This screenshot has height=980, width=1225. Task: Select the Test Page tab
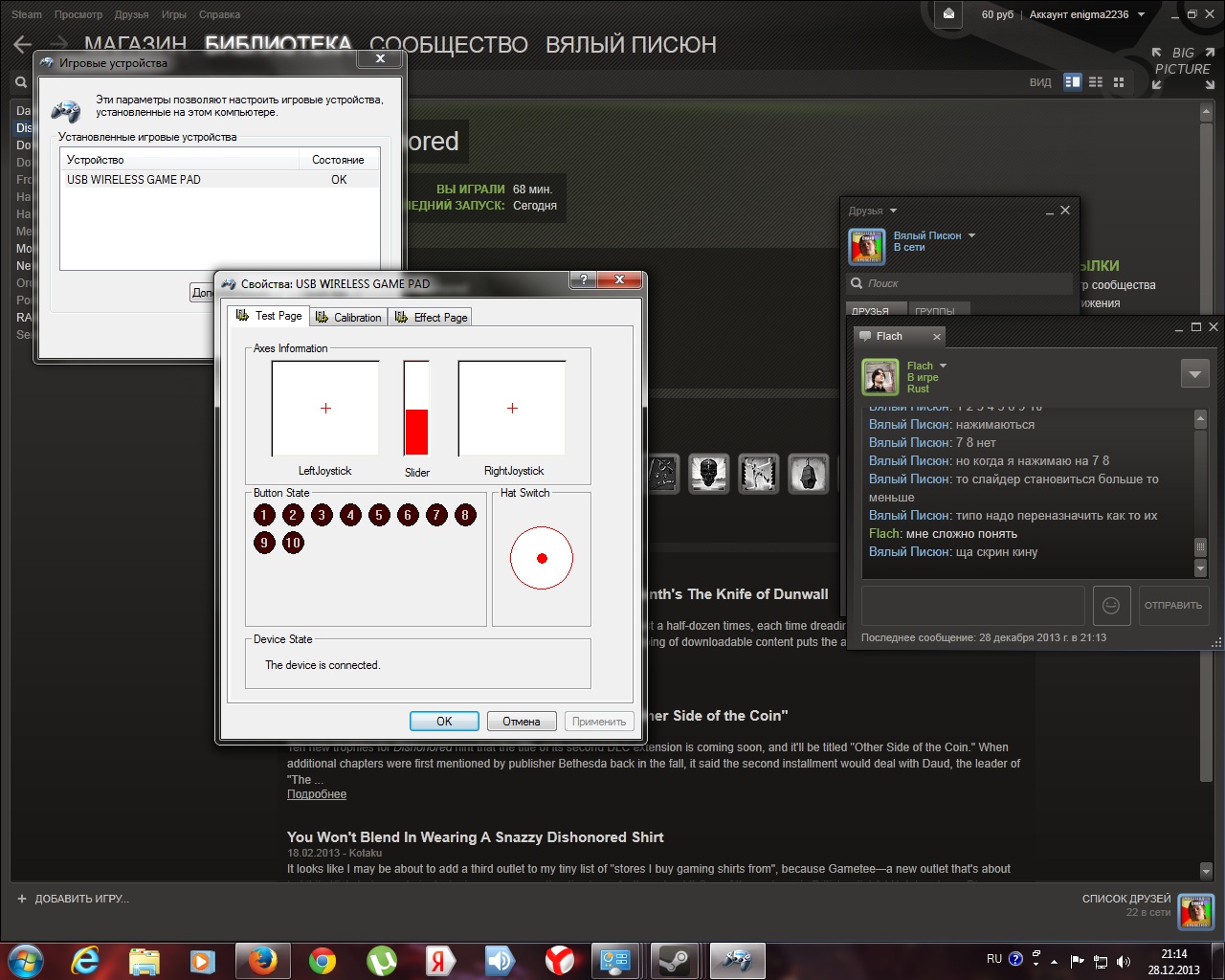tap(269, 315)
